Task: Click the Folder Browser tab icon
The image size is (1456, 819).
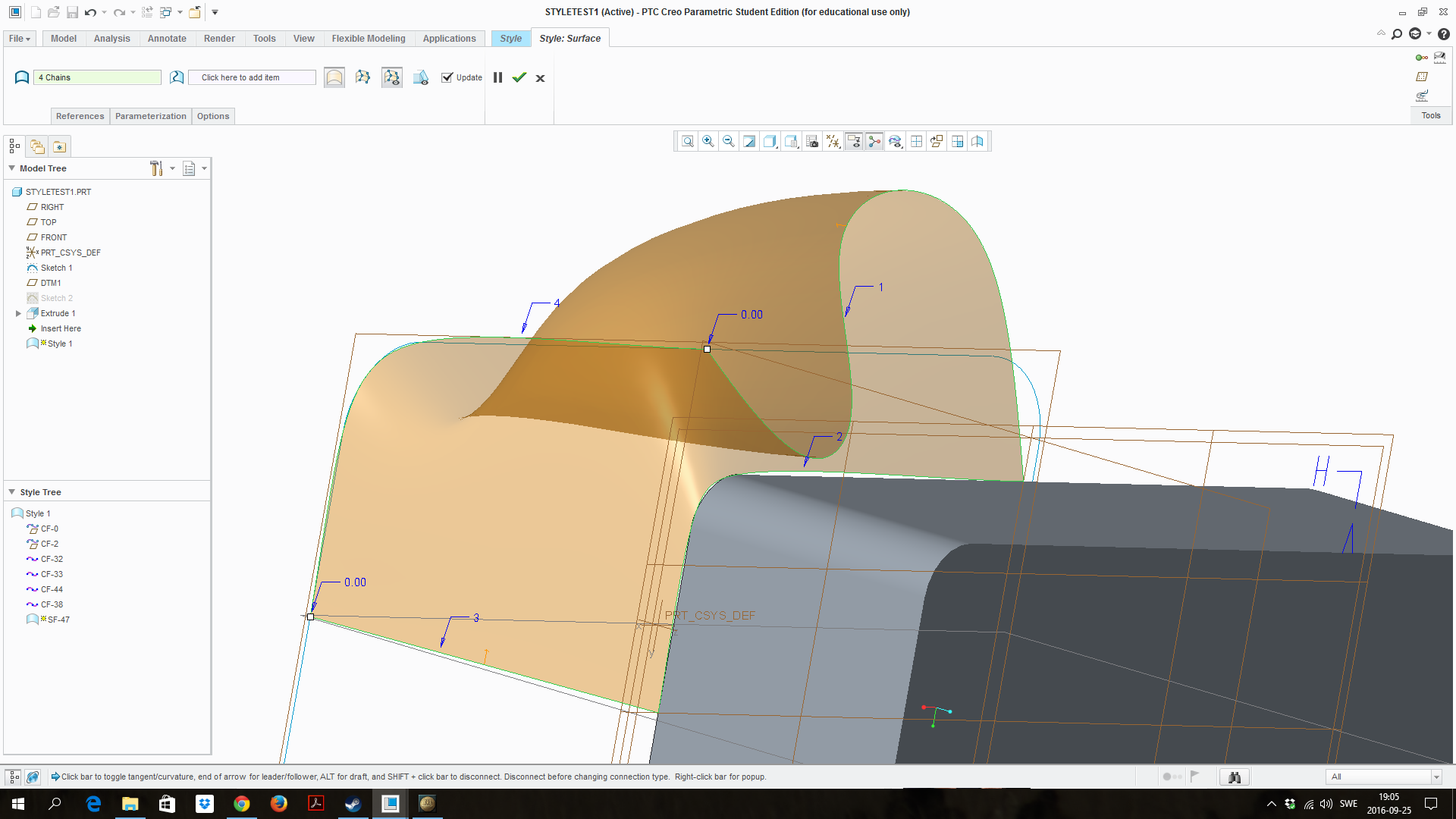Action: click(37, 146)
